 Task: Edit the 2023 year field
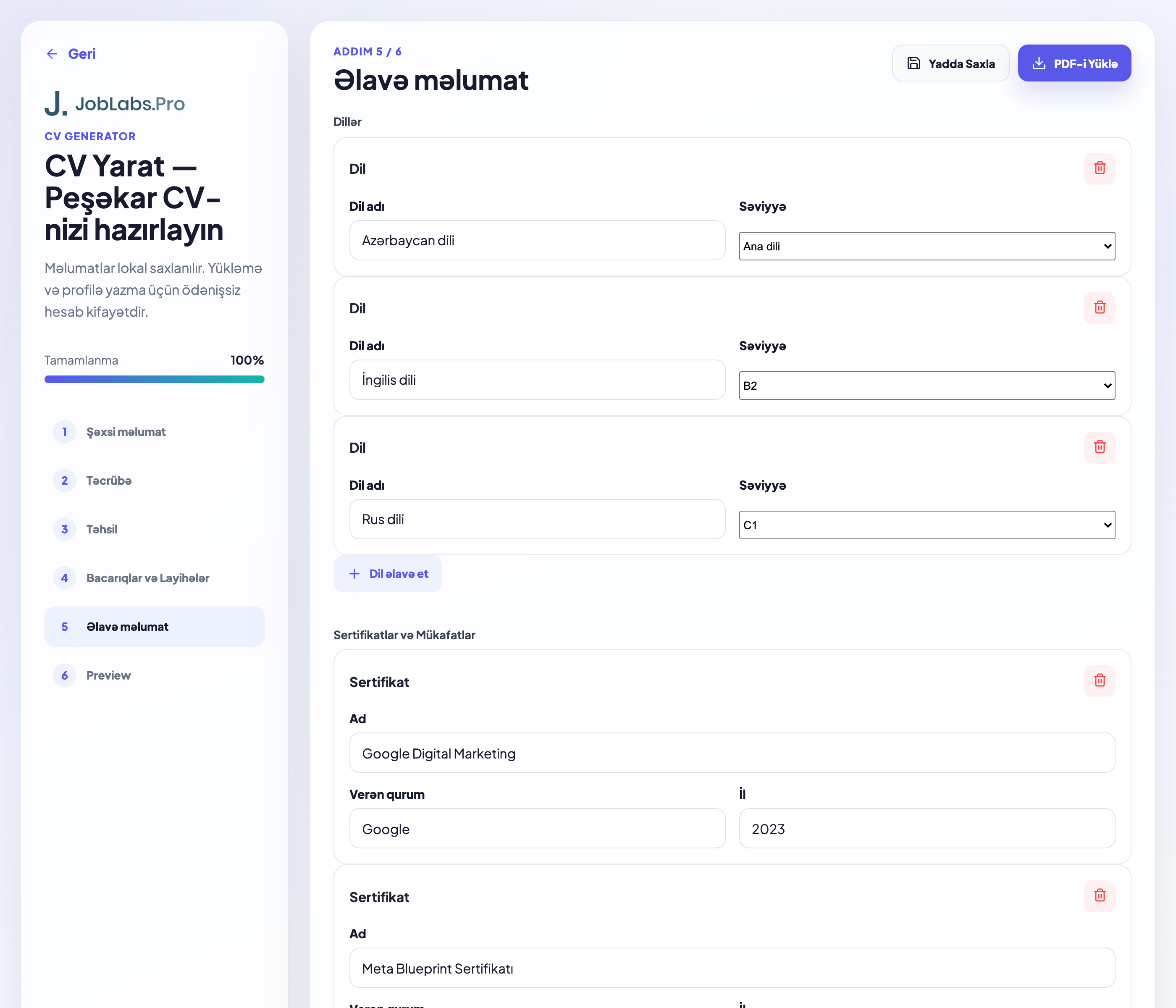(927, 829)
